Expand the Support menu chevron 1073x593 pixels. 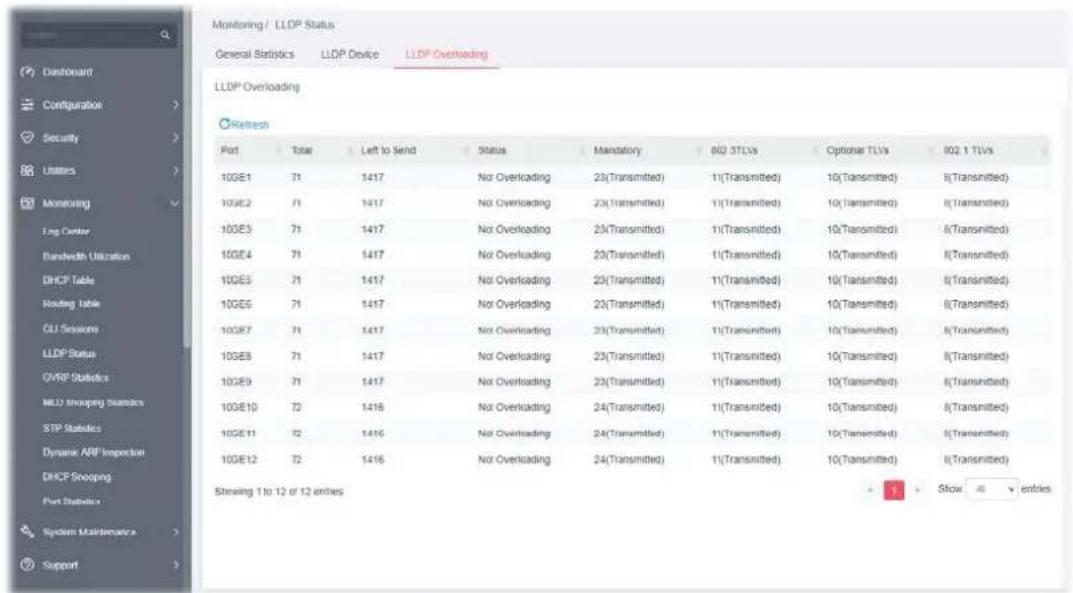pos(175,565)
